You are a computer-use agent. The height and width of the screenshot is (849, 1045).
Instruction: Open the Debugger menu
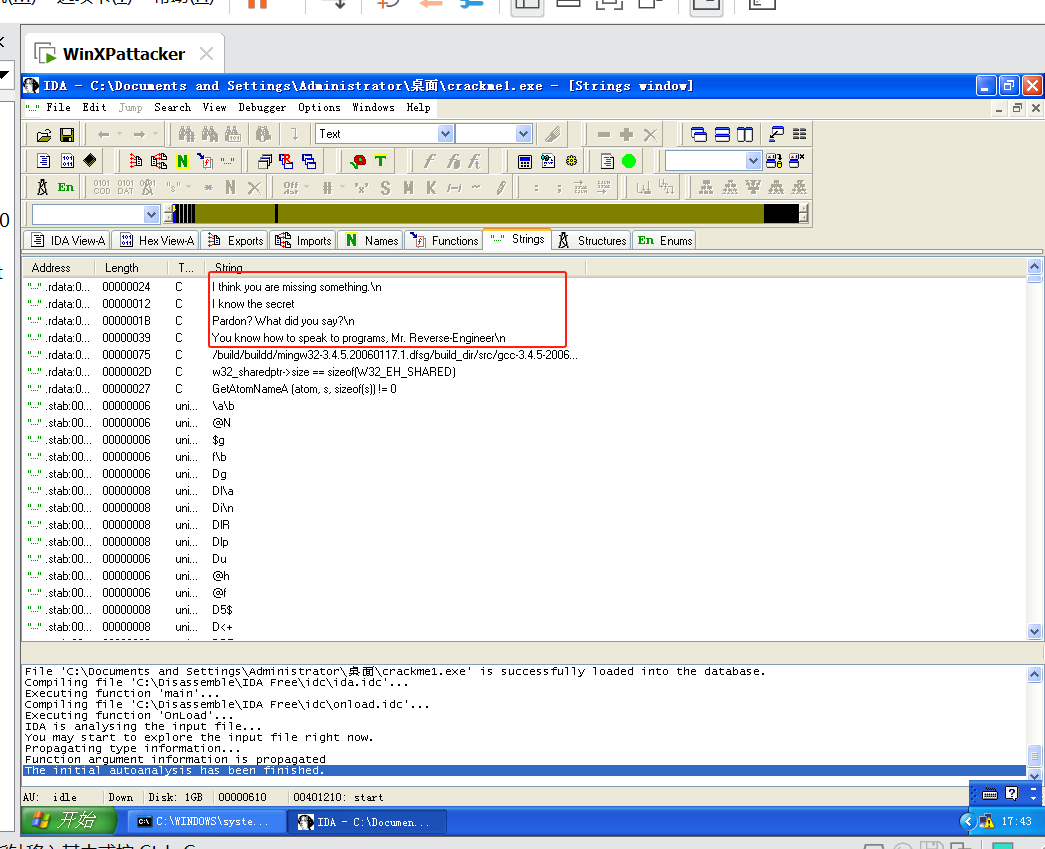[x=262, y=107]
